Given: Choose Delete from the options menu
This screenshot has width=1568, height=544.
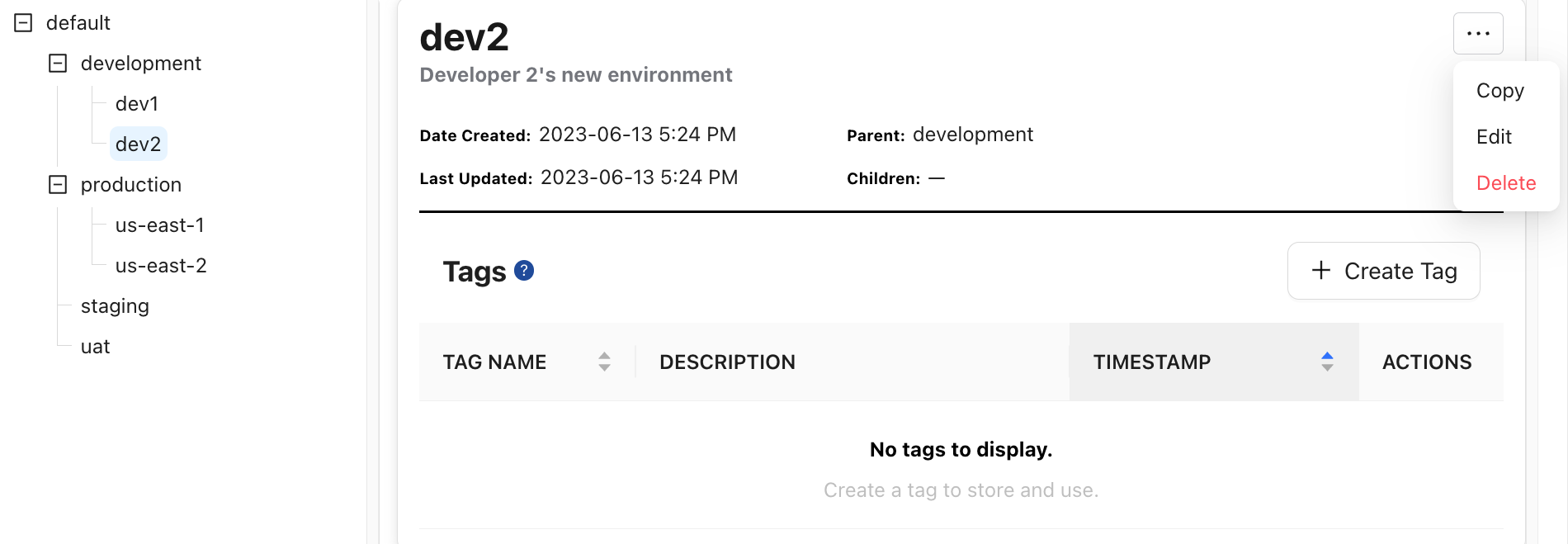Looking at the screenshot, I should point(1505,183).
